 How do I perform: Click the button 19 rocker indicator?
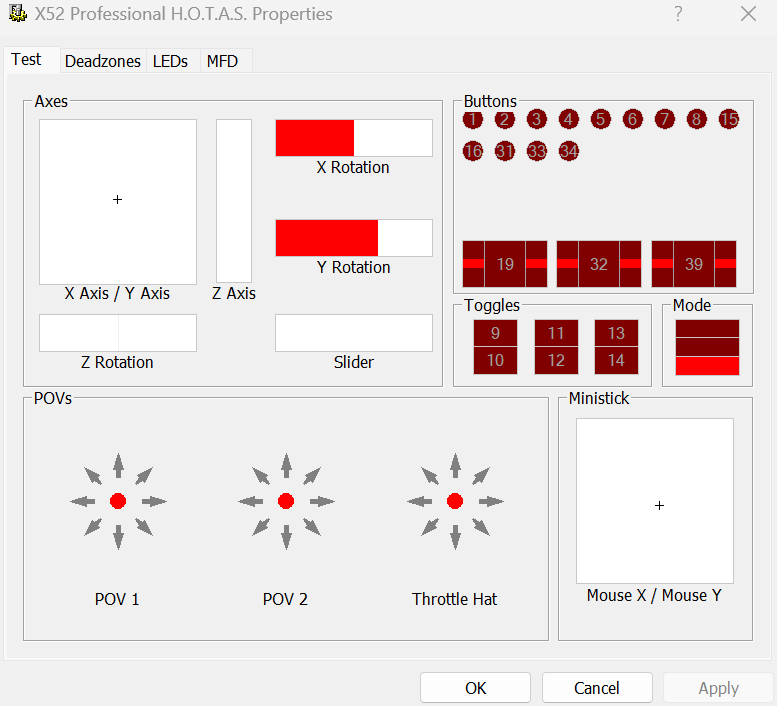505,264
